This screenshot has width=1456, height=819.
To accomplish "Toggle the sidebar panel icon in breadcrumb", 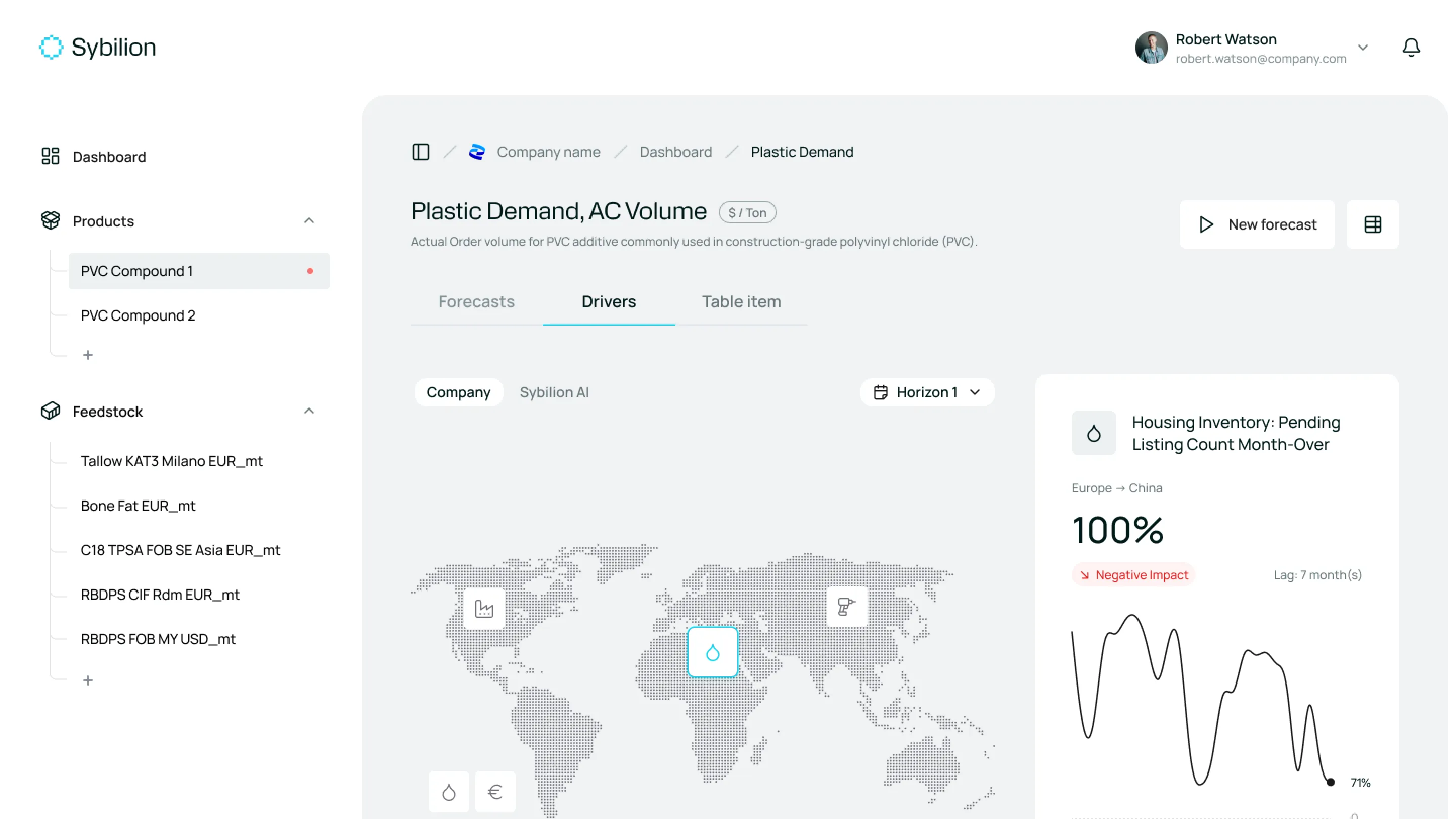I will click(x=421, y=152).
